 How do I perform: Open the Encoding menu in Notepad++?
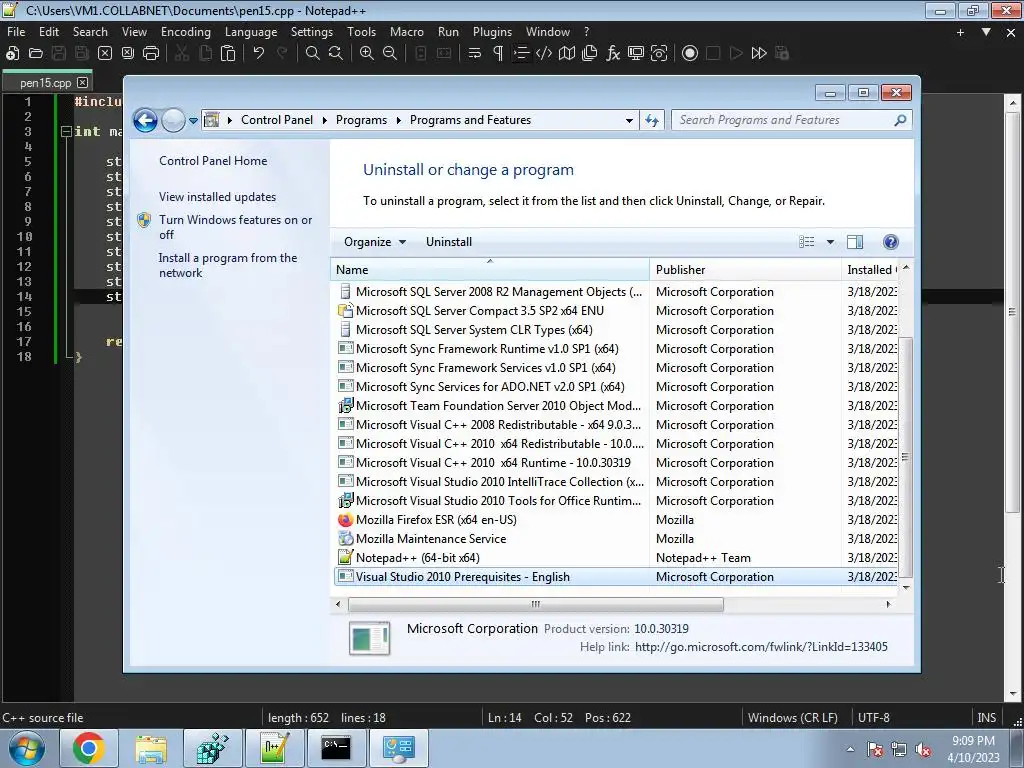pos(185,31)
